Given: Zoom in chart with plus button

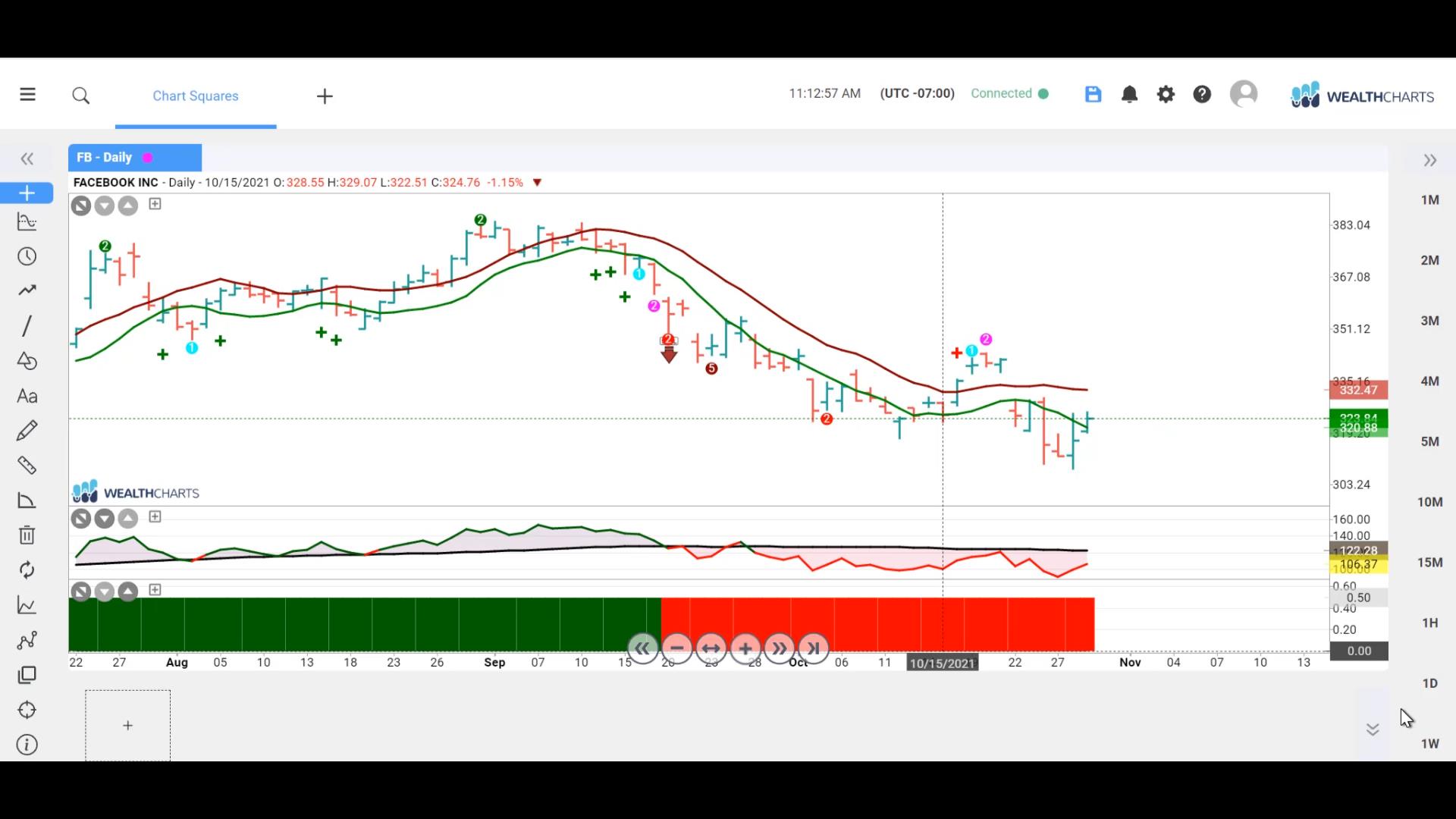Looking at the screenshot, I should point(745,648).
